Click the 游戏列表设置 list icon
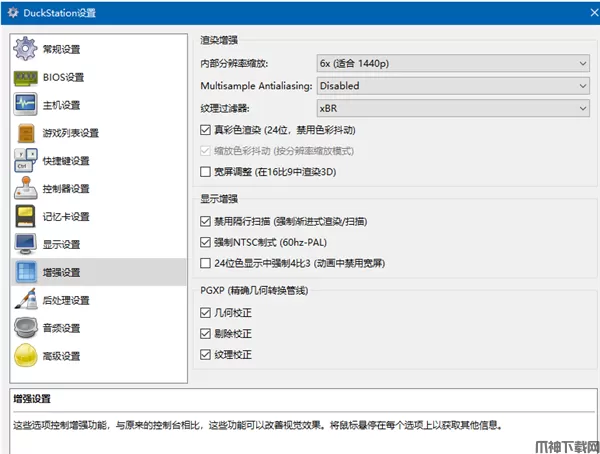This screenshot has height=454, width=600. click(27, 133)
